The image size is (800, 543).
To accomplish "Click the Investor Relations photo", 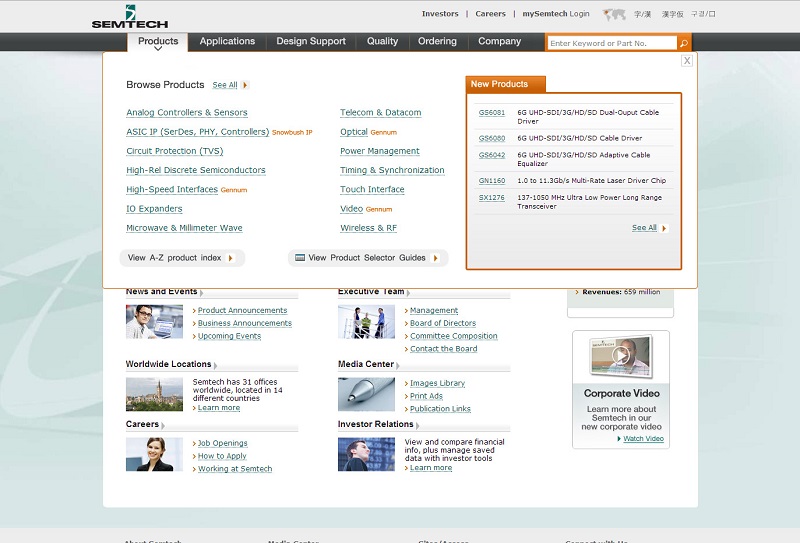I will (366, 454).
